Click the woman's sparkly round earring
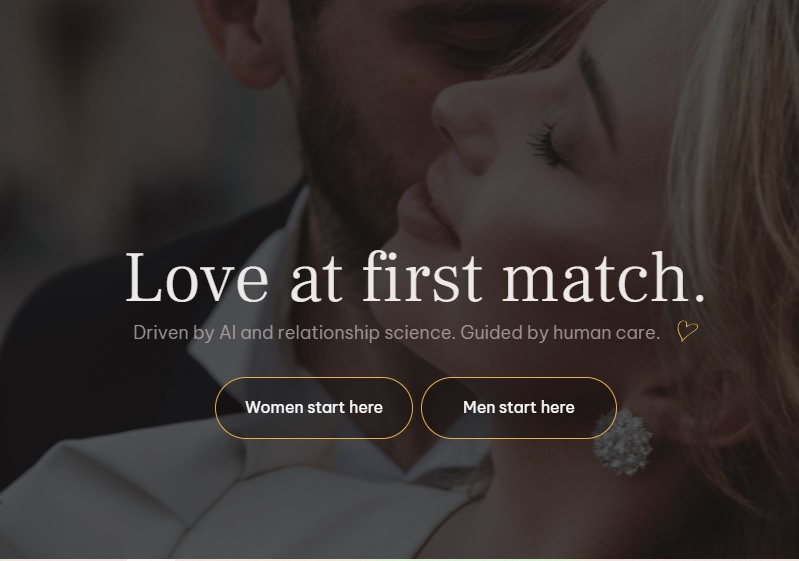 pyautogui.click(x=623, y=442)
